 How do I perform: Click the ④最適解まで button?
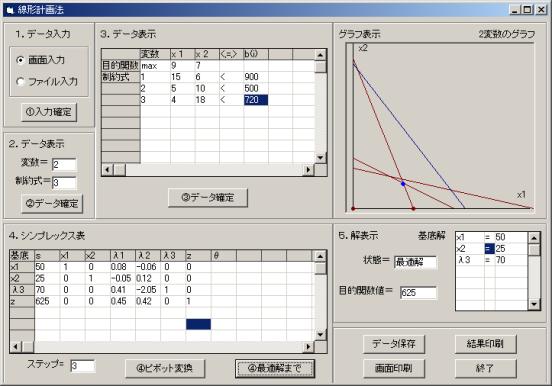(275, 368)
